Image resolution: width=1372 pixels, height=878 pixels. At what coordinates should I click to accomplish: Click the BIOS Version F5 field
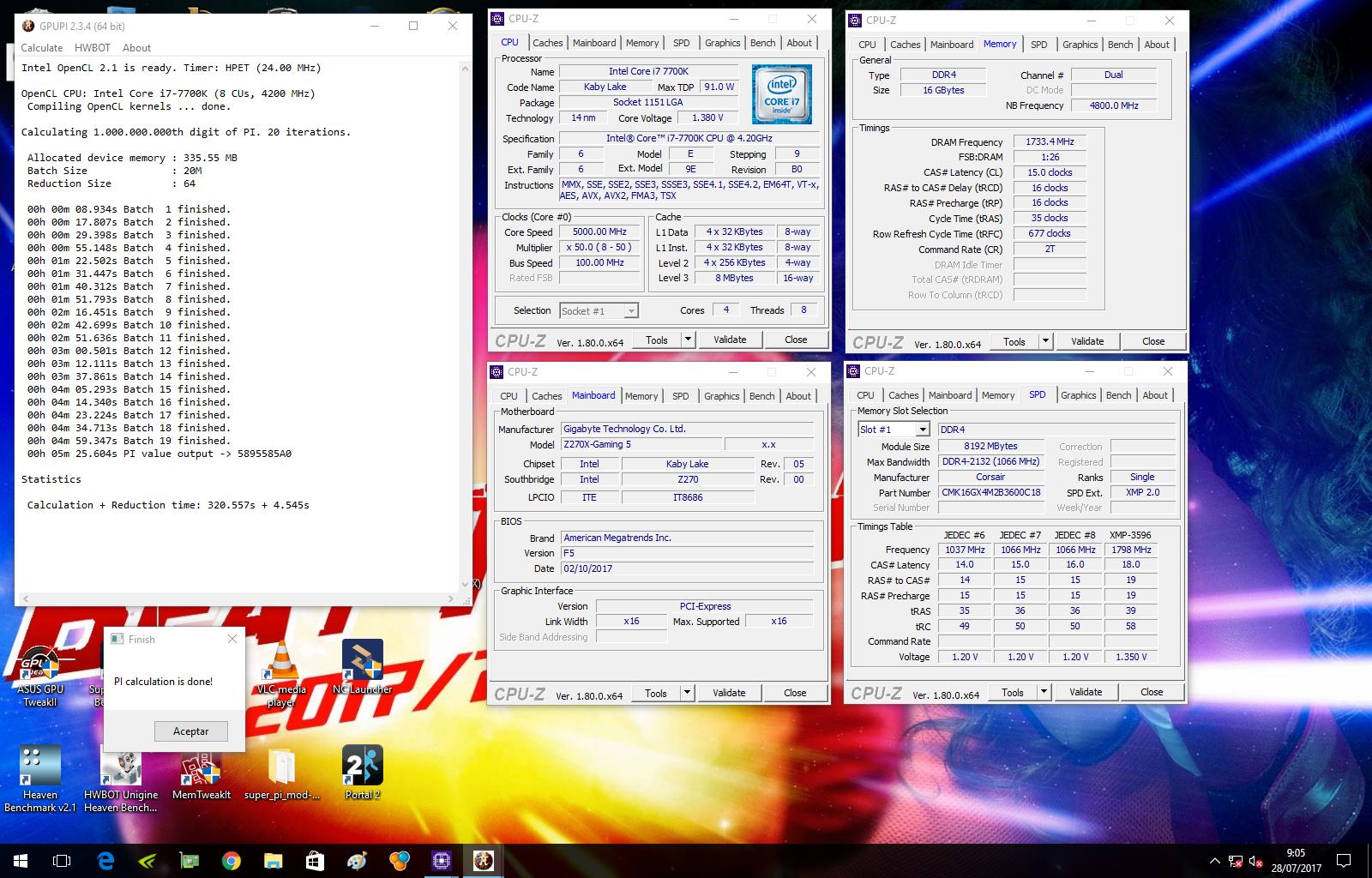tap(688, 554)
